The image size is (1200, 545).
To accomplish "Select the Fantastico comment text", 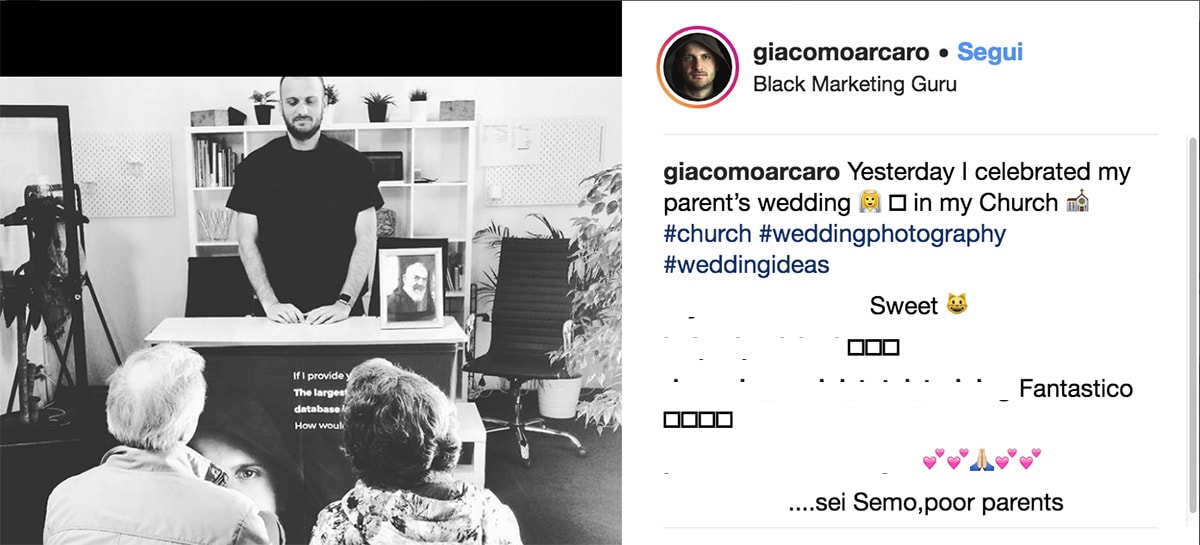I will point(1076,388).
